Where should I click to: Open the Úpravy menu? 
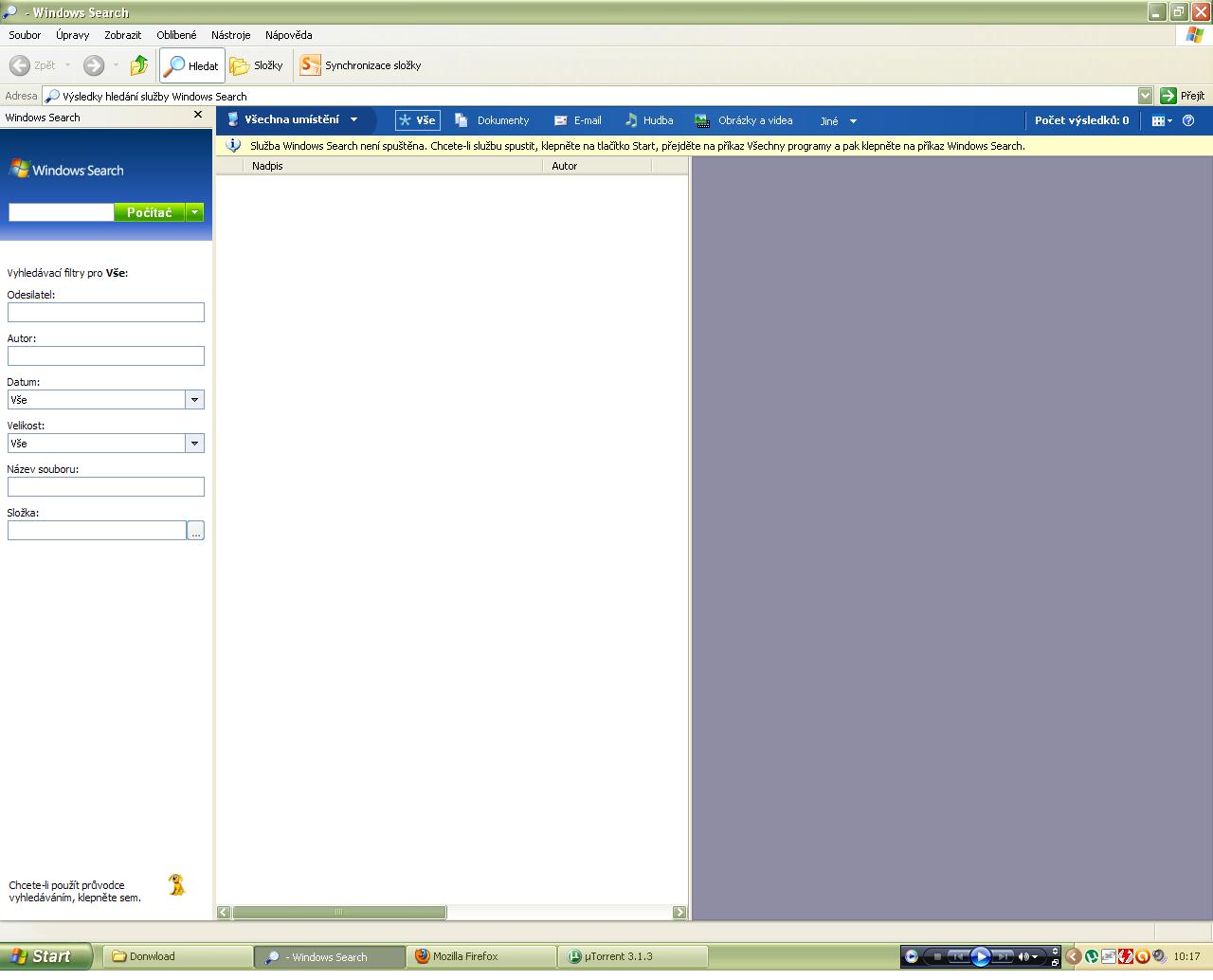pos(72,35)
